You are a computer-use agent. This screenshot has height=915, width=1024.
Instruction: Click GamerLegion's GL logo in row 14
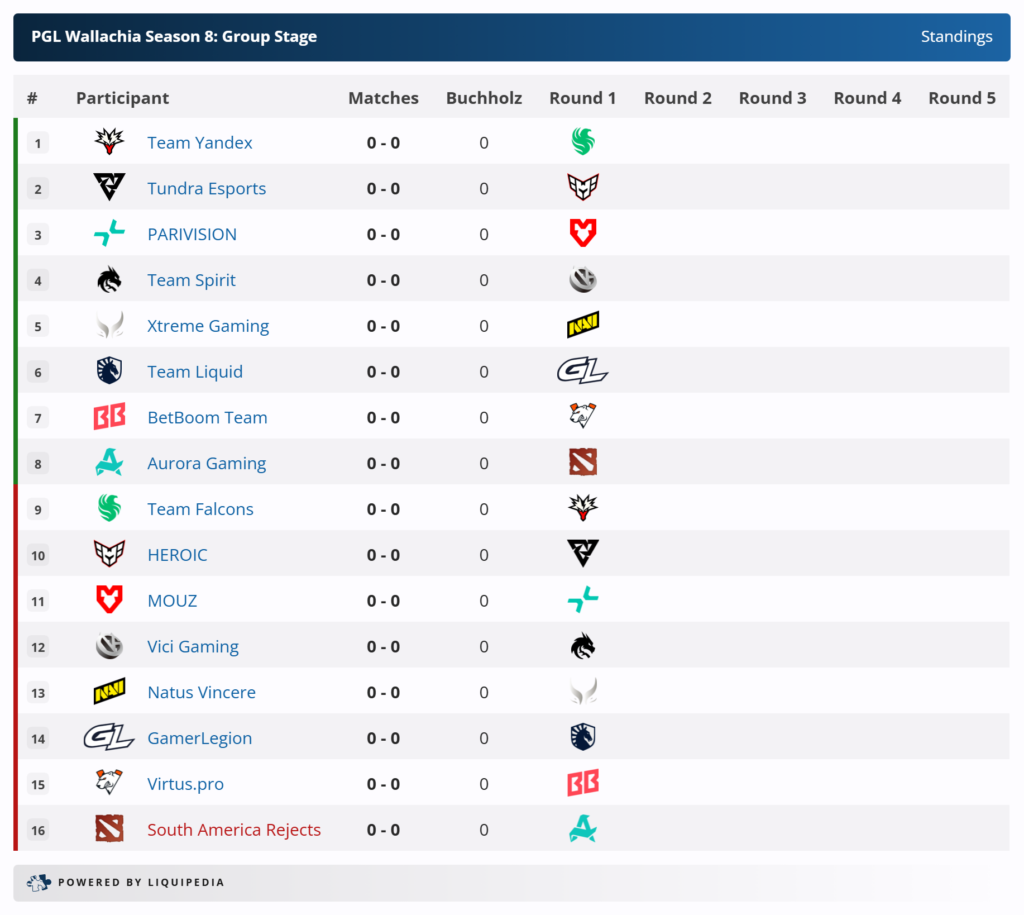pos(109,738)
